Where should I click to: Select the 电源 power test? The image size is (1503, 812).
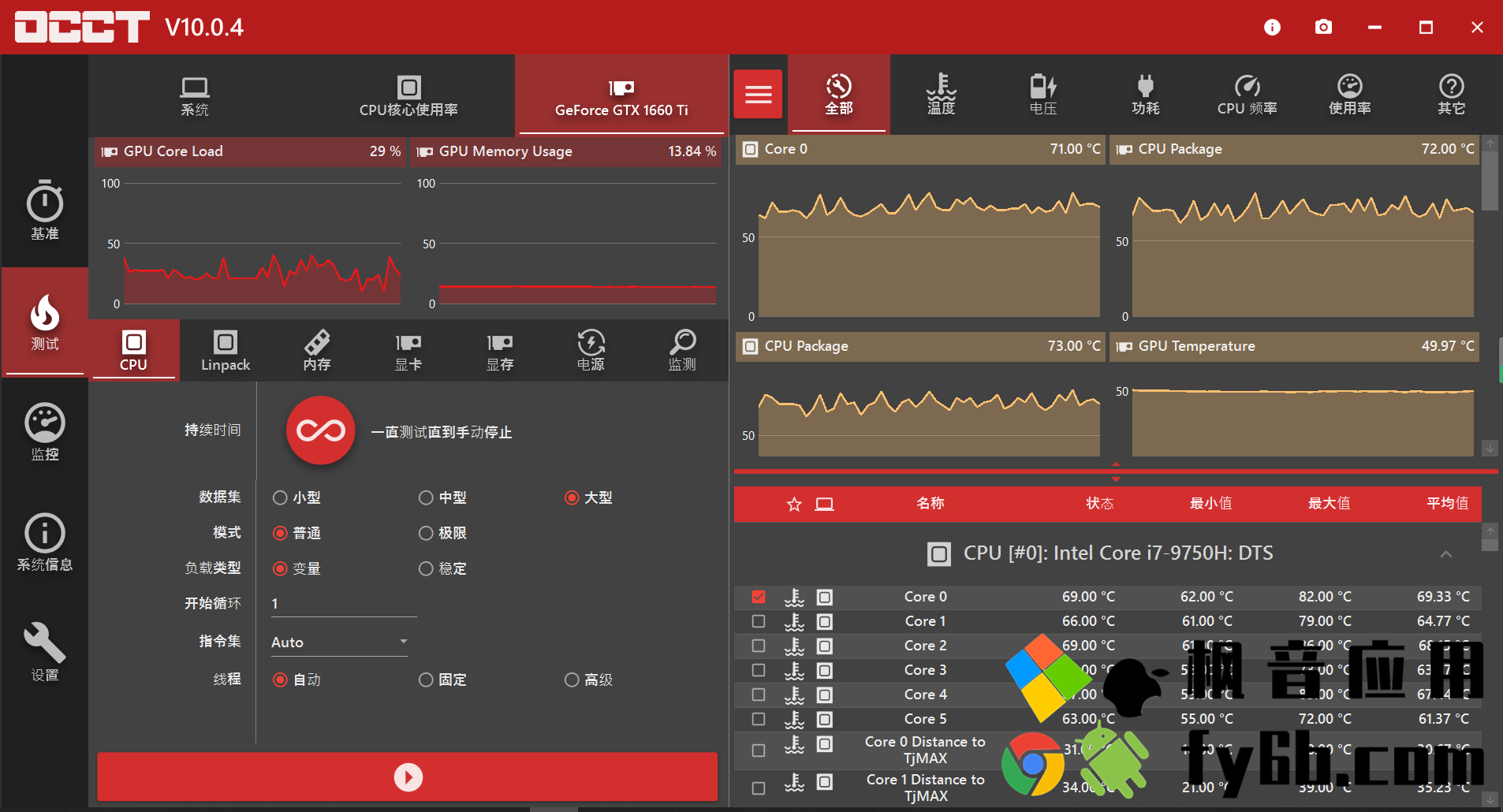(x=591, y=351)
